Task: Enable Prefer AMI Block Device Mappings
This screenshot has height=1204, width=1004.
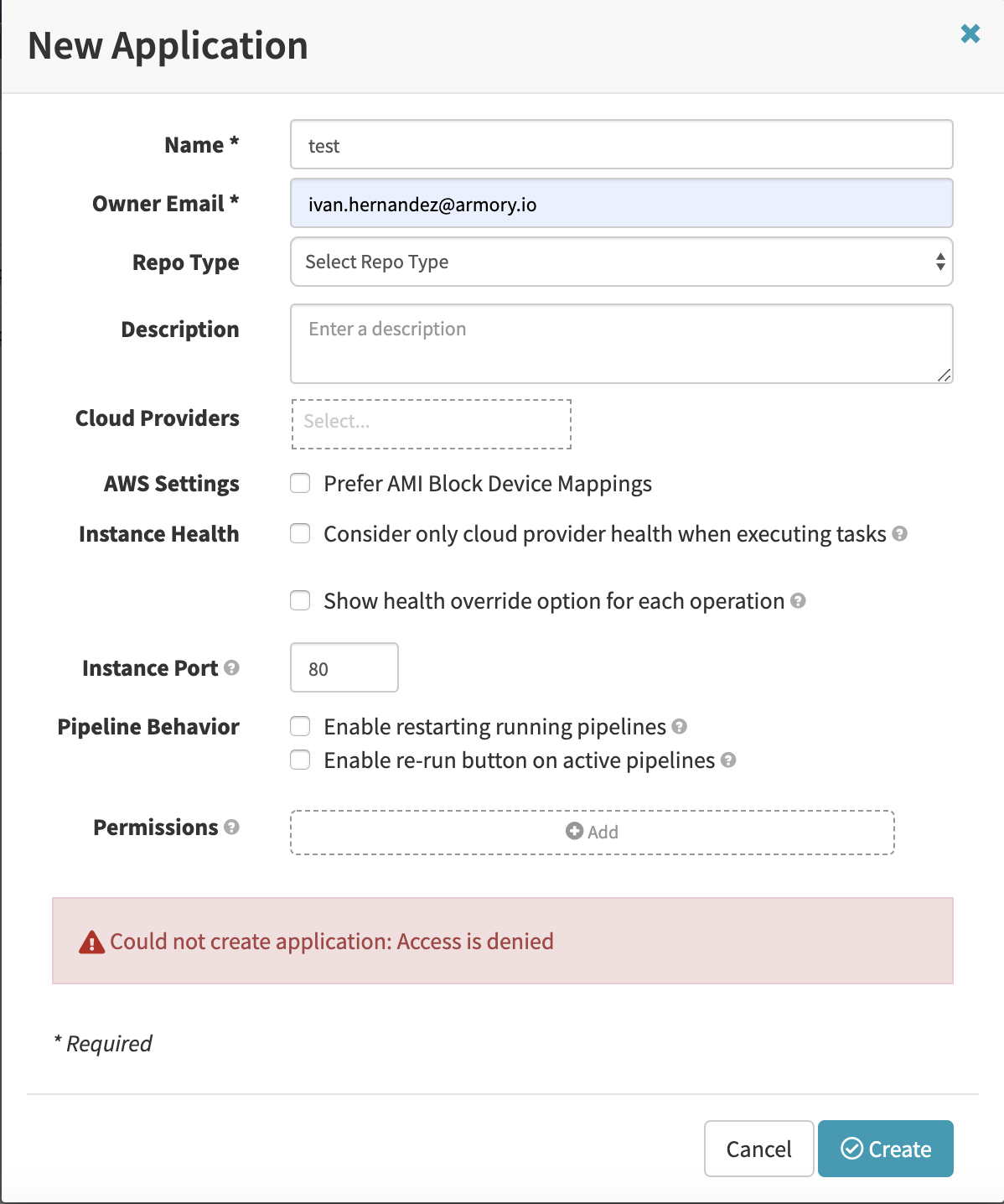Action: point(300,484)
